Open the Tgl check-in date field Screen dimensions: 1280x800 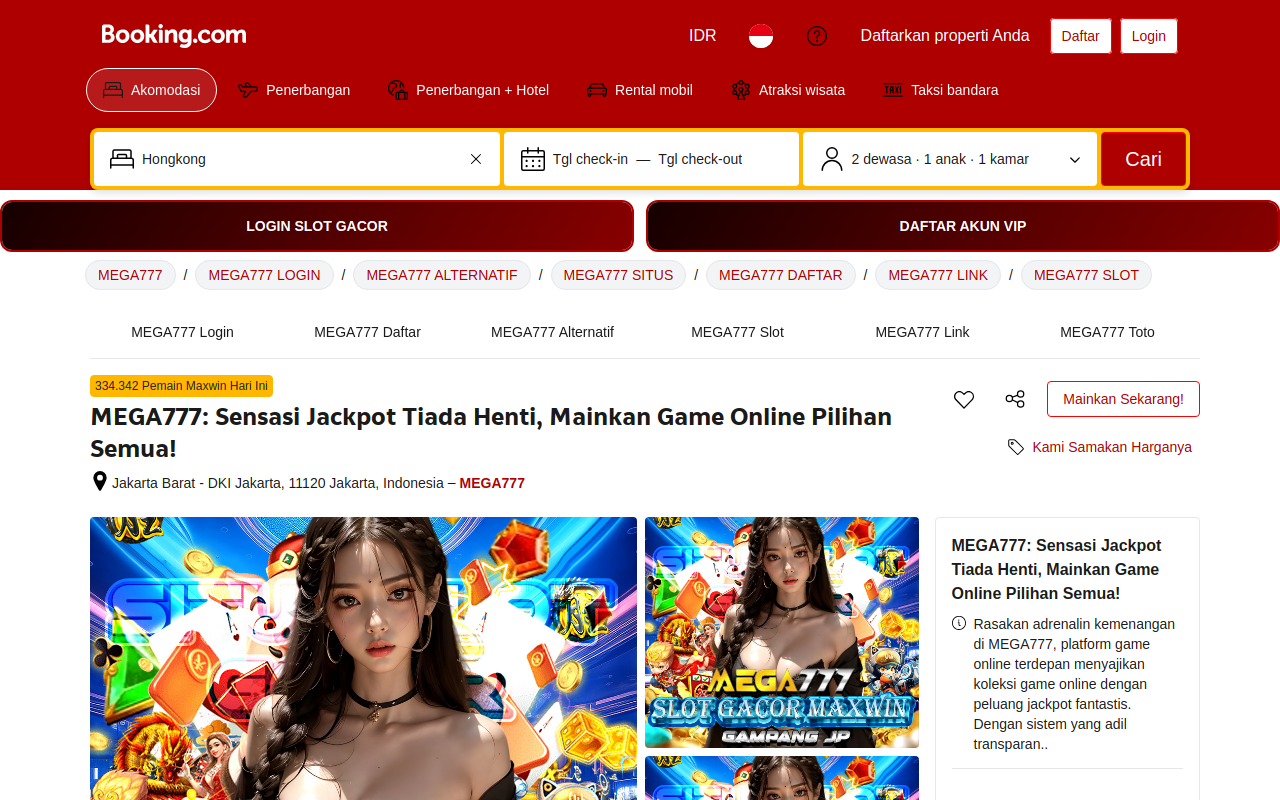click(x=590, y=159)
